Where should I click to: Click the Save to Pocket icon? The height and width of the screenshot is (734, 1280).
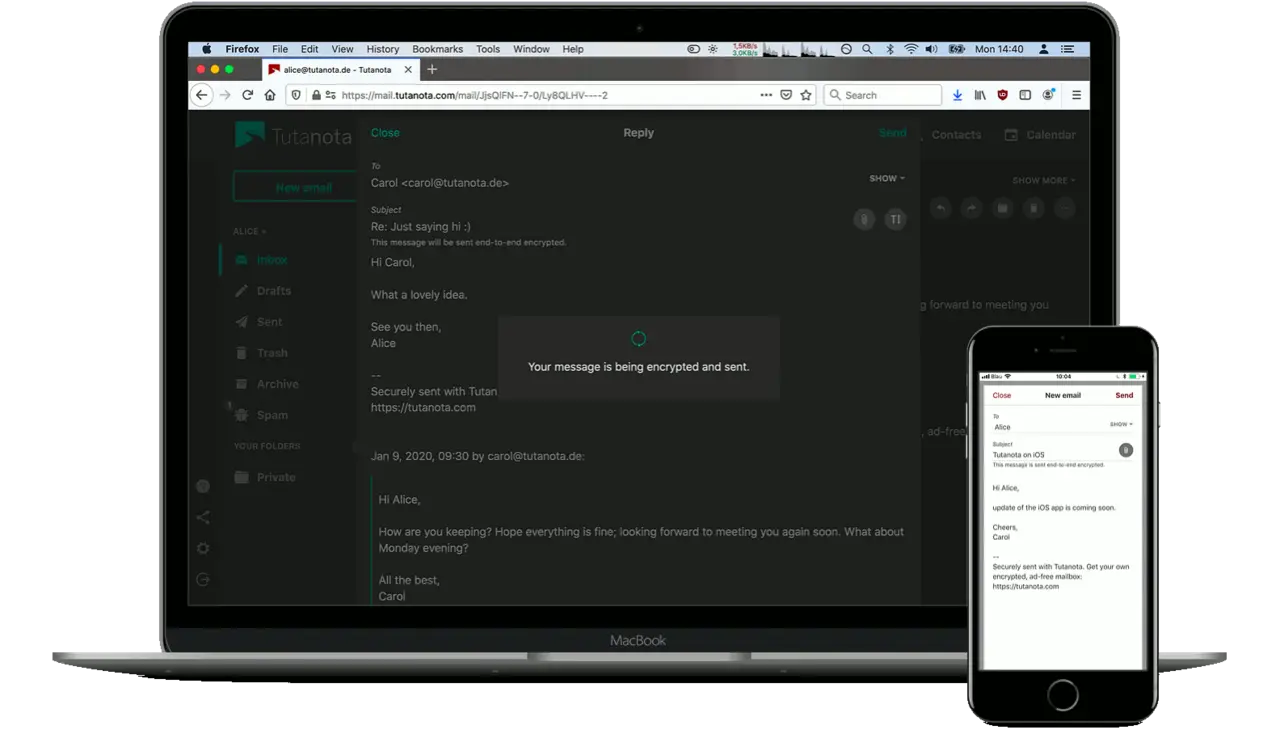(786, 95)
